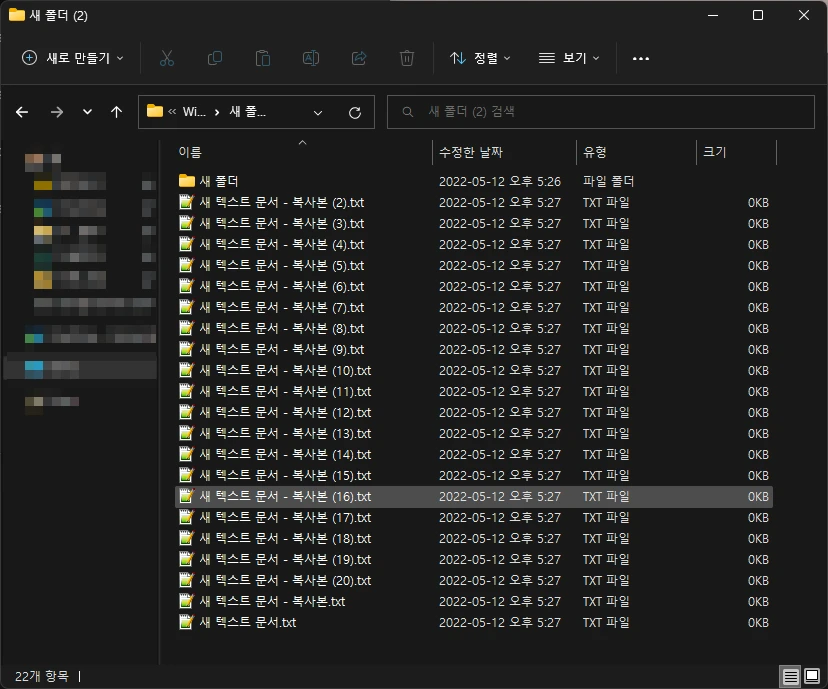Select file 복사본 (20).txt

(x=474, y=581)
